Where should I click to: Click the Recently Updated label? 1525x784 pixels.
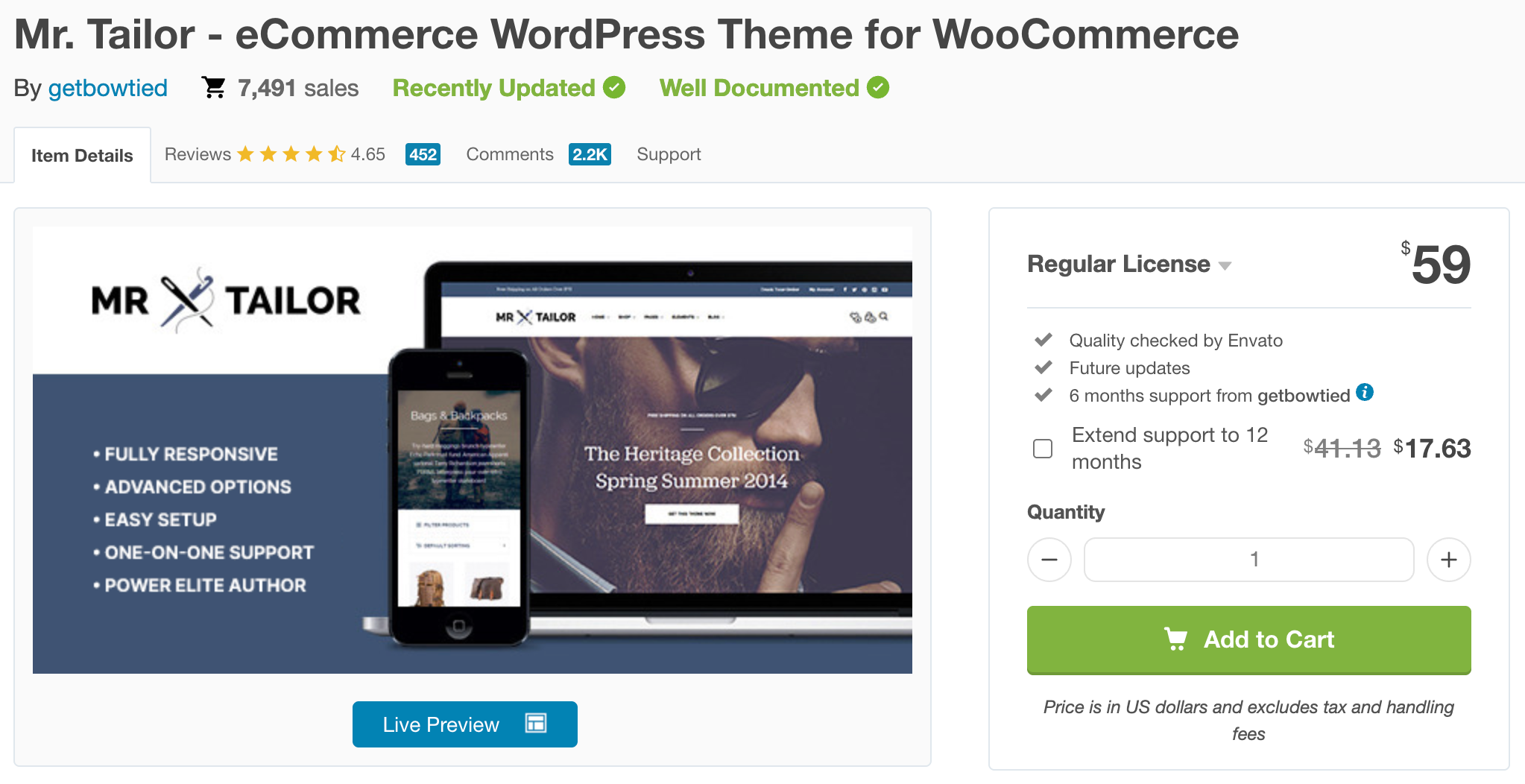494,88
